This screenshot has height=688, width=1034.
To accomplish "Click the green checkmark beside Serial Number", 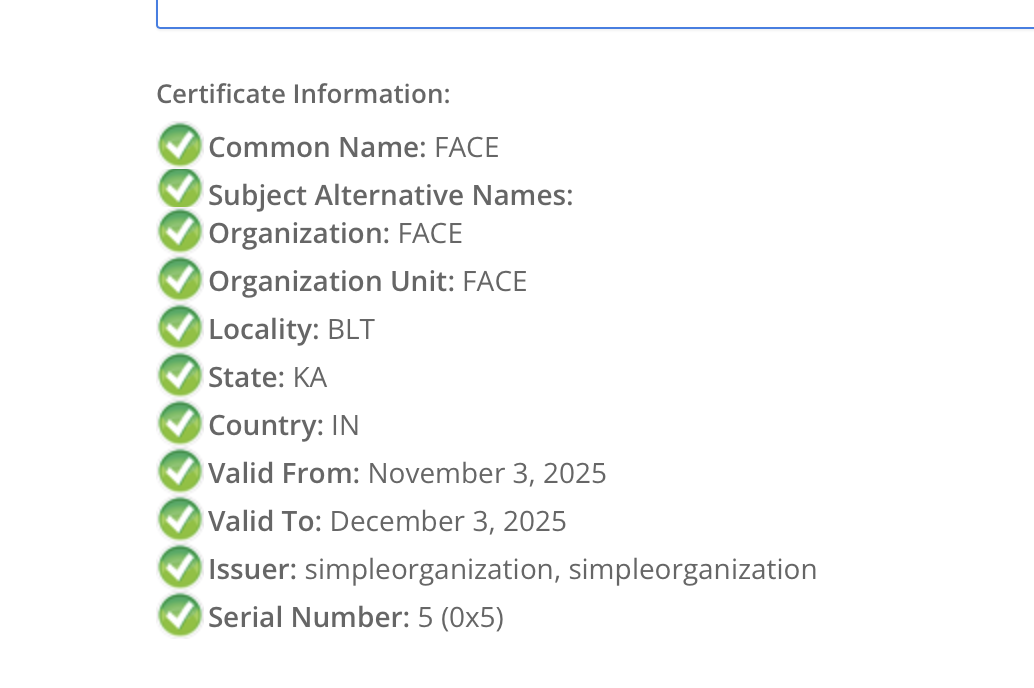I will coord(180,615).
